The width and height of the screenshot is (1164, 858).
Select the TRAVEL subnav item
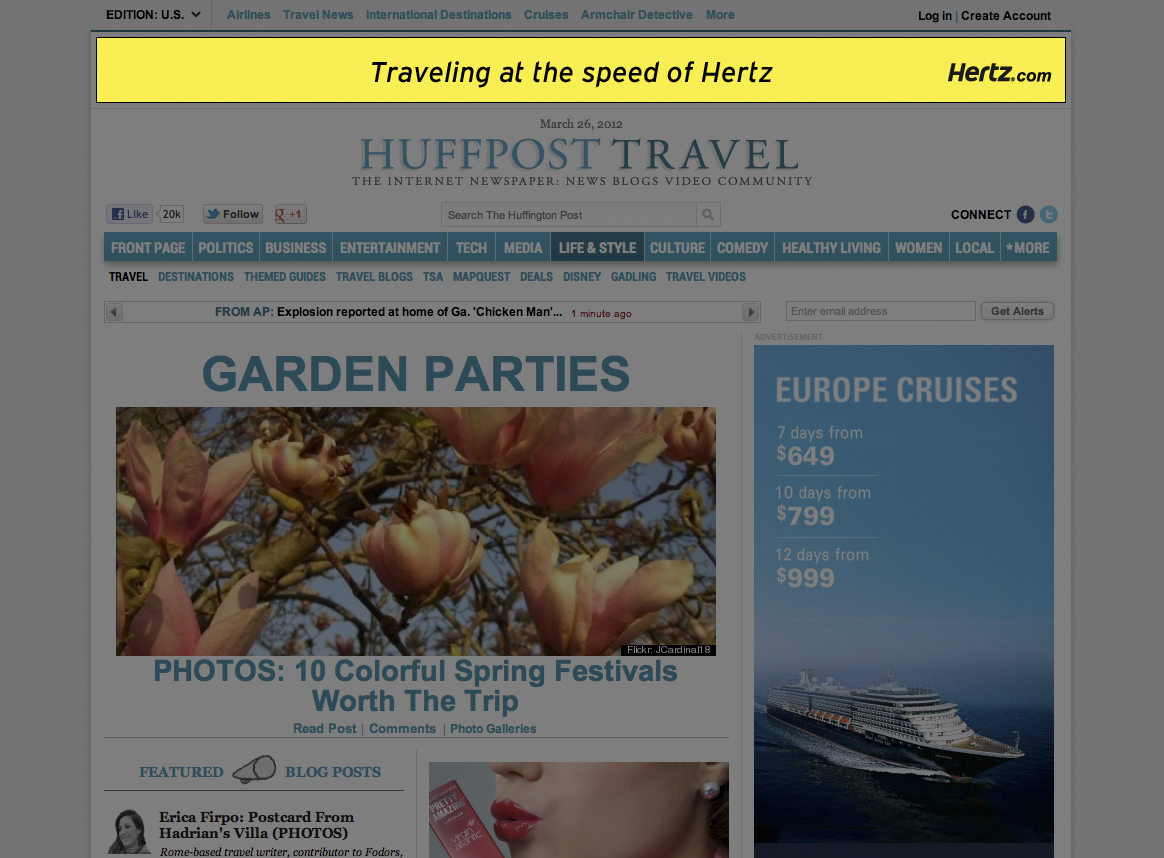[128, 277]
